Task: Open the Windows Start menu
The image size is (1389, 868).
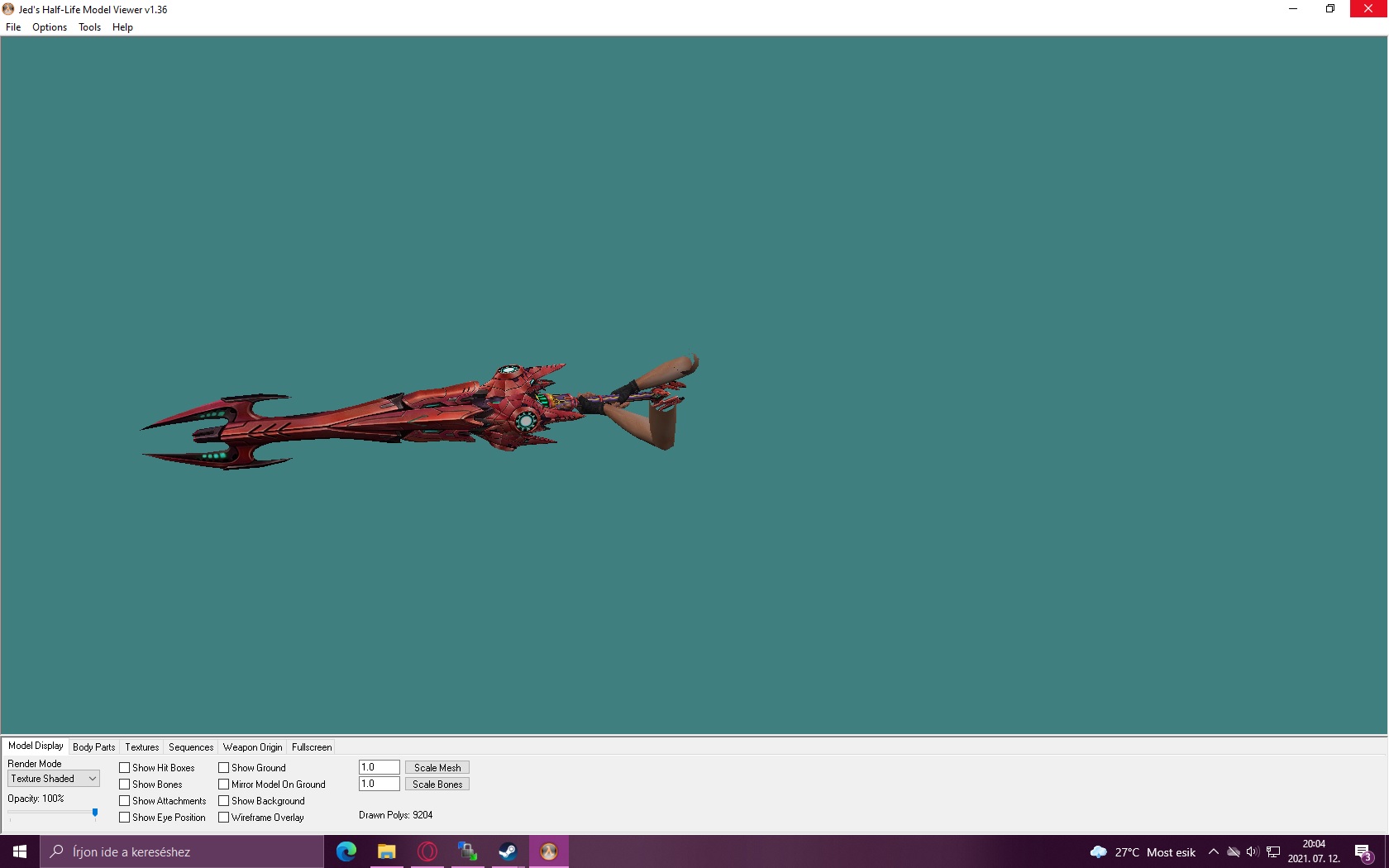Action: click(20, 851)
